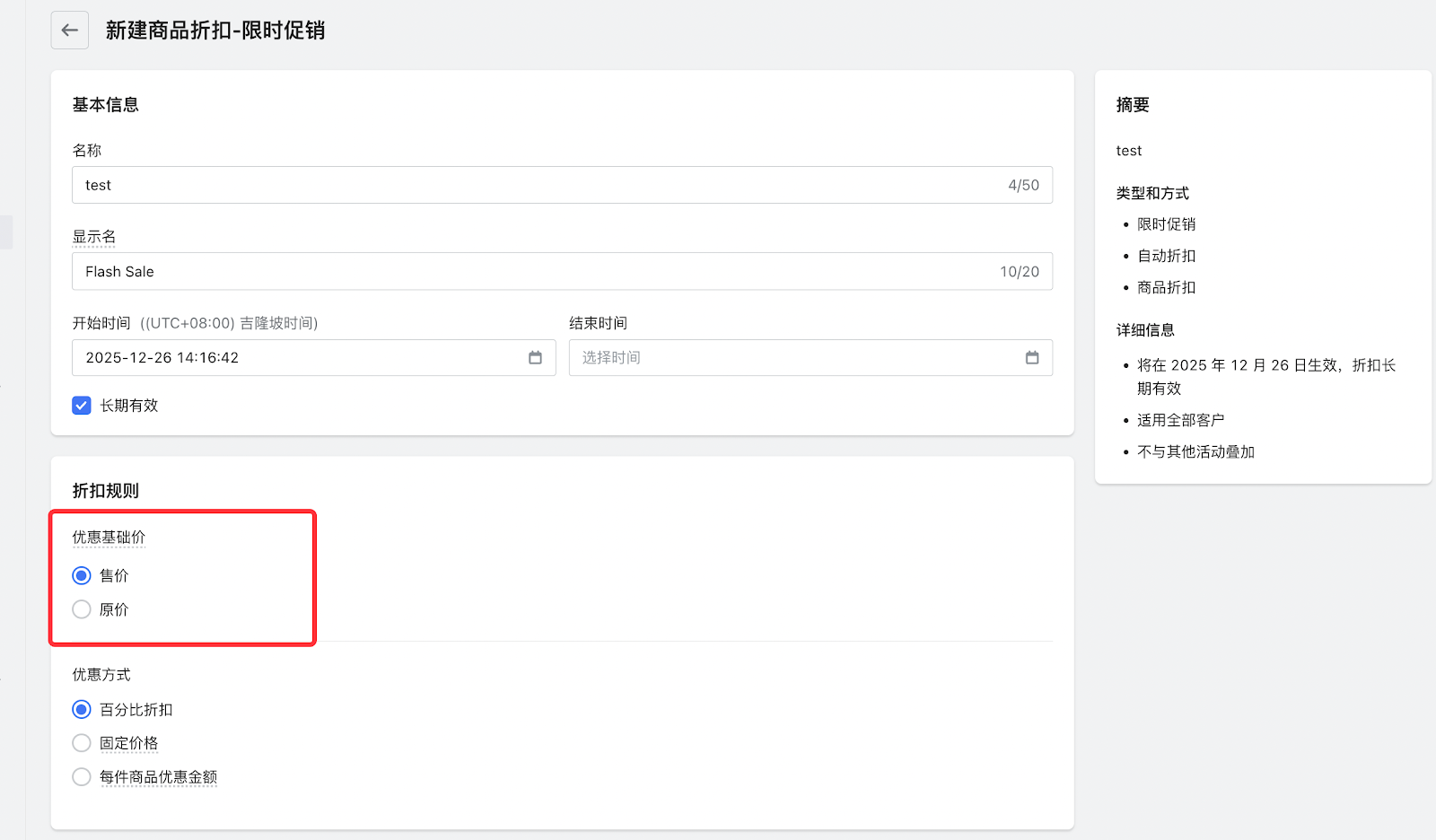
Task: Select the 每件商品优惠金额 option
Action: (x=82, y=777)
